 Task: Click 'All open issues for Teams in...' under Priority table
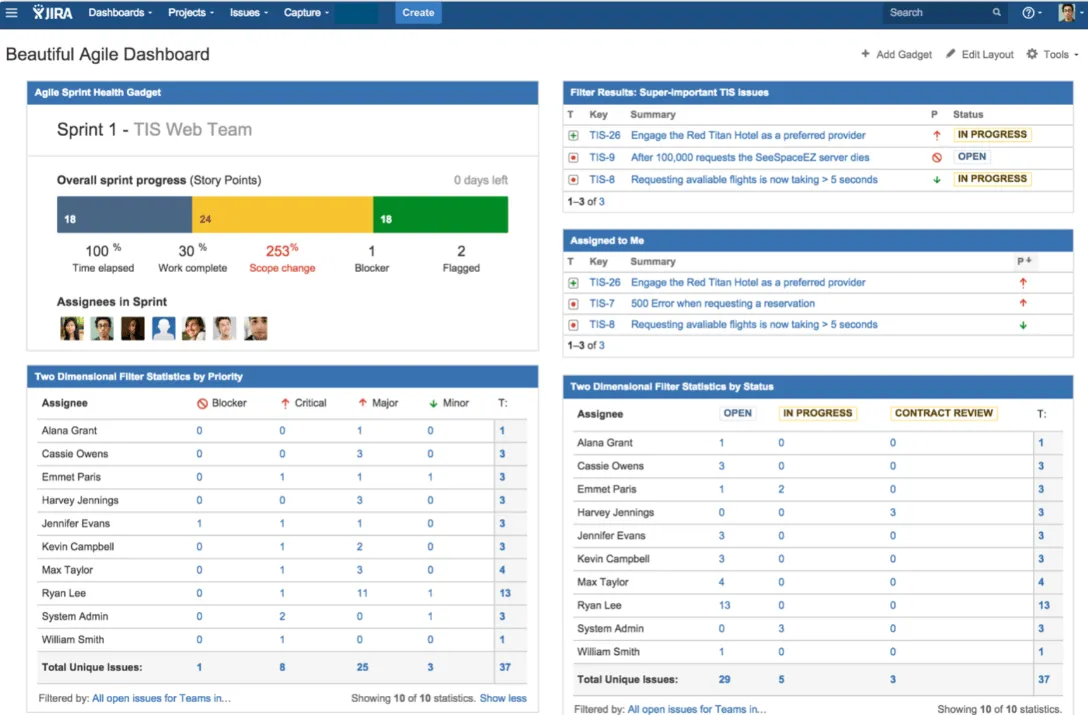pos(161,698)
